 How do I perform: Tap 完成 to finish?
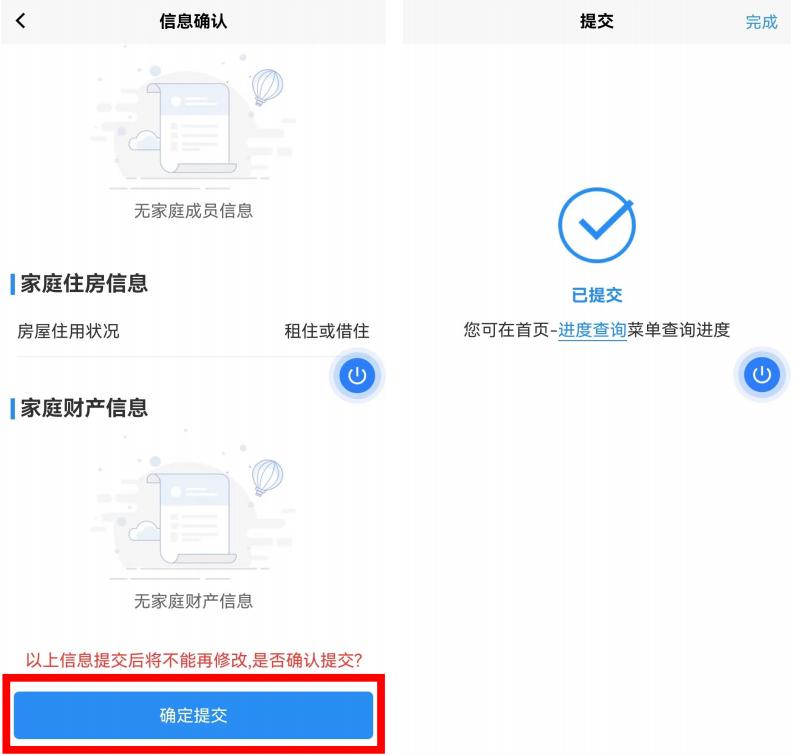pos(761,22)
